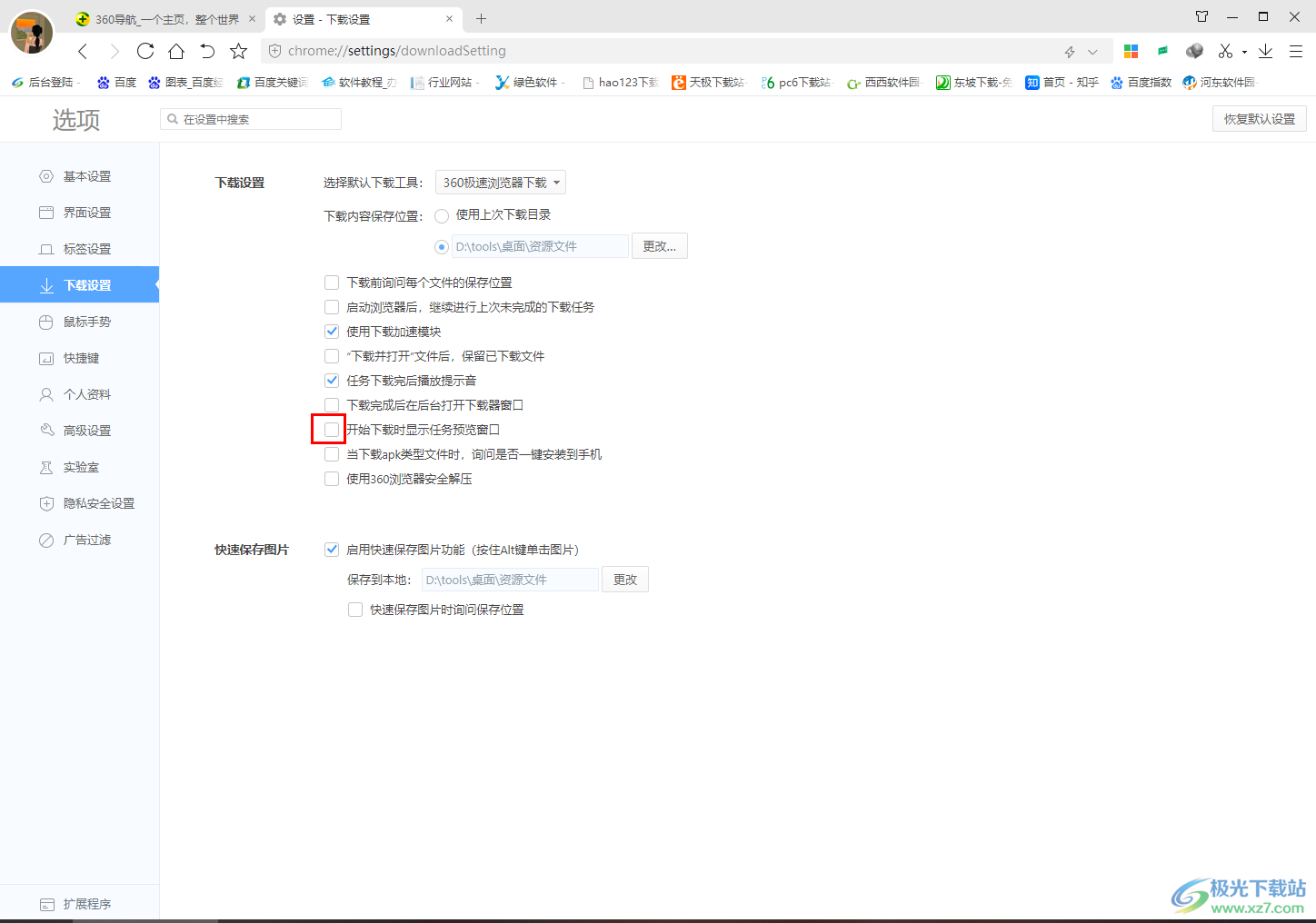Image resolution: width=1316 pixels, height=923 pixels.
Task: Open 隐私安全设置 in sidebar
Action: [x=79, y=503]
